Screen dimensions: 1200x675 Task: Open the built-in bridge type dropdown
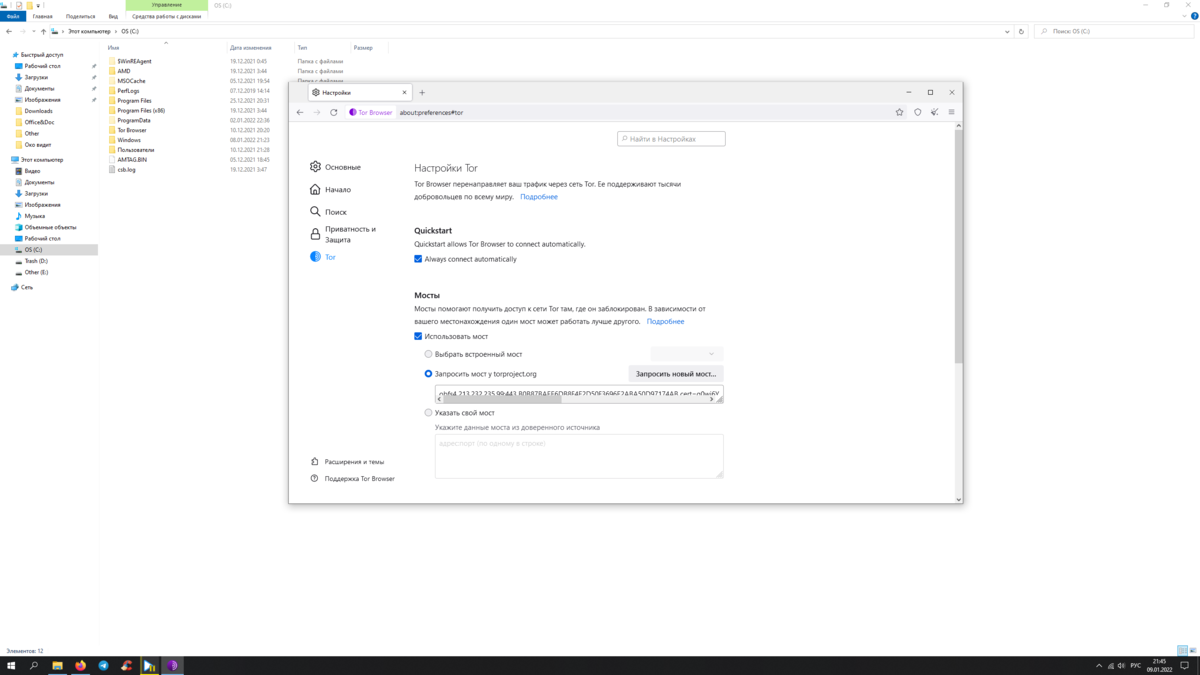point(687,354)
